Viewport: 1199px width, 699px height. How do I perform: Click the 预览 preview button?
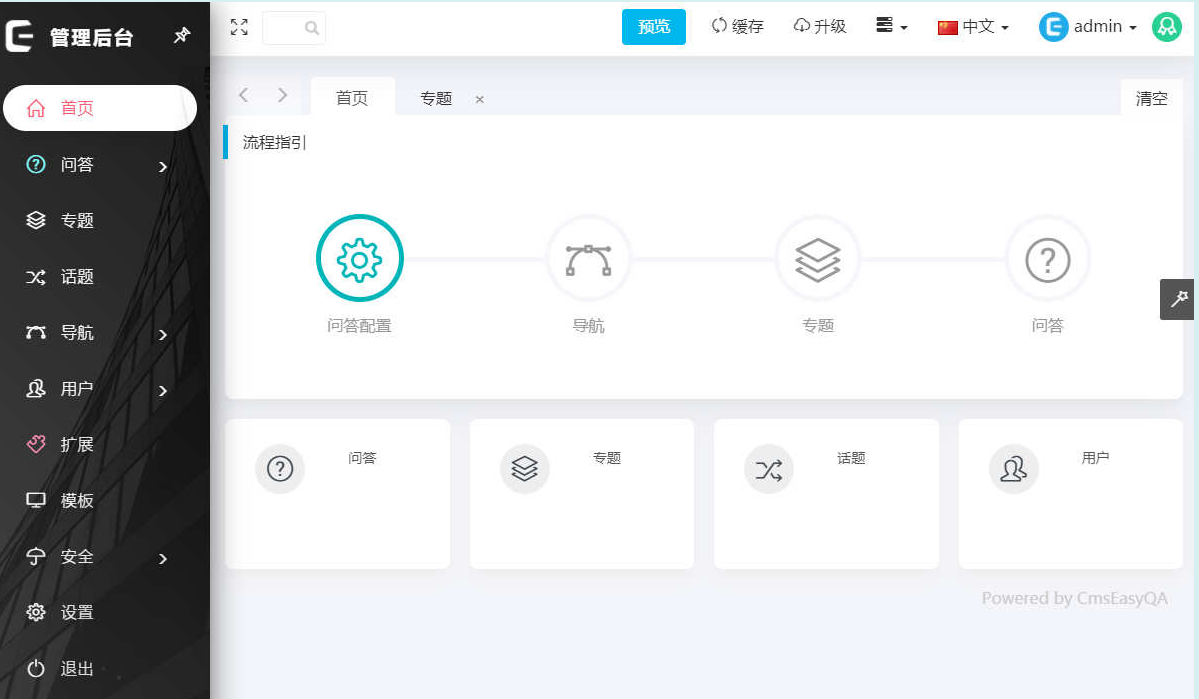(x=654, y=26)
